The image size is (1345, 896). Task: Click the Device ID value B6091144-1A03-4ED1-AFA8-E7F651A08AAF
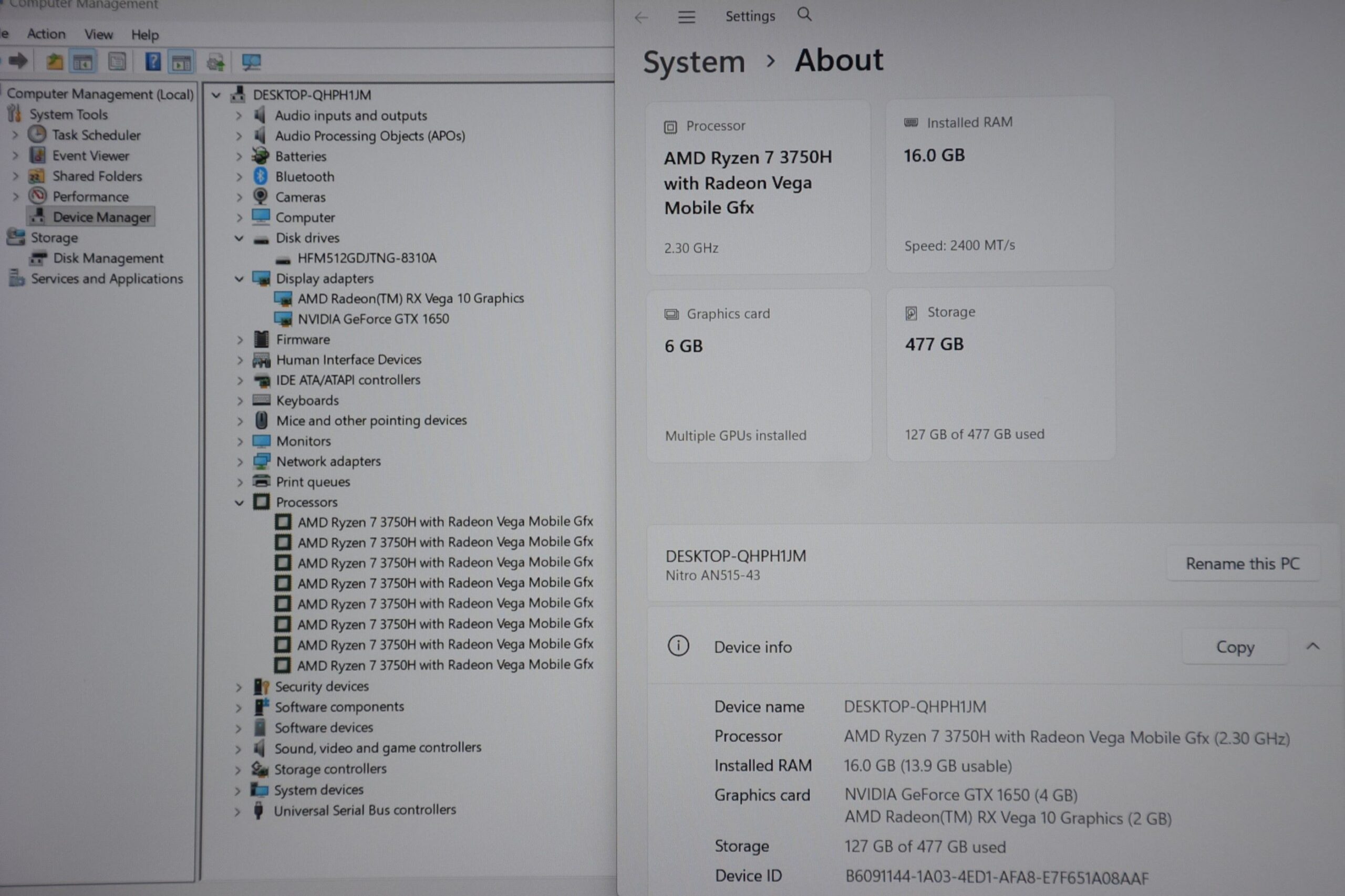(996, 877)
